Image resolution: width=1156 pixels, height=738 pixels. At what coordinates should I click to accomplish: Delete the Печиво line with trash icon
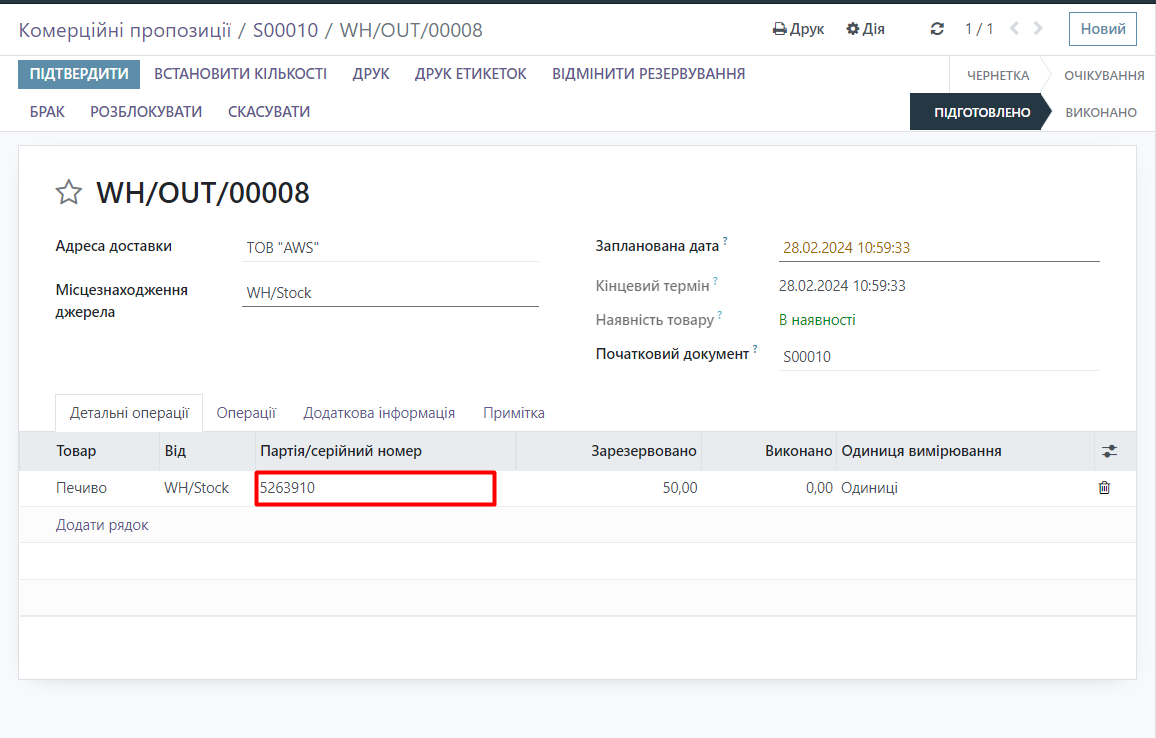(1104, 488)
